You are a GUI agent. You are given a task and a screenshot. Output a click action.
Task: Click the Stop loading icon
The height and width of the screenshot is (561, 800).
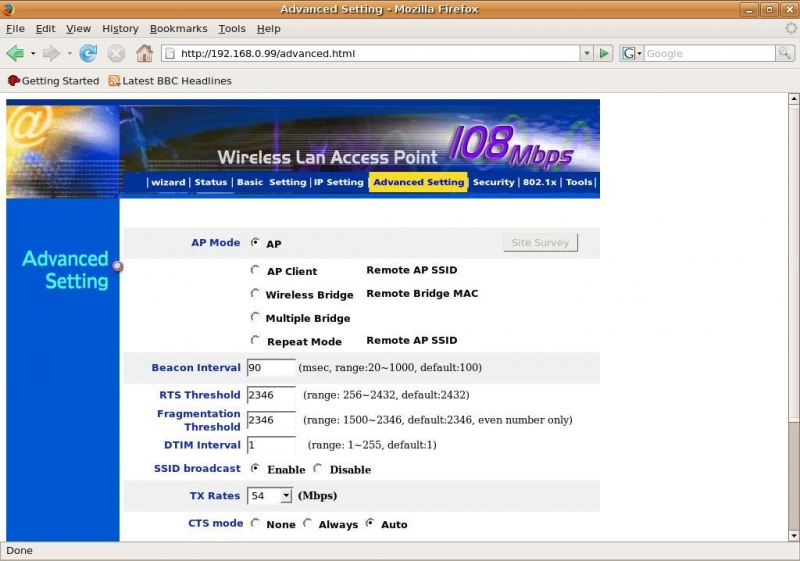[x=116, y=53]
